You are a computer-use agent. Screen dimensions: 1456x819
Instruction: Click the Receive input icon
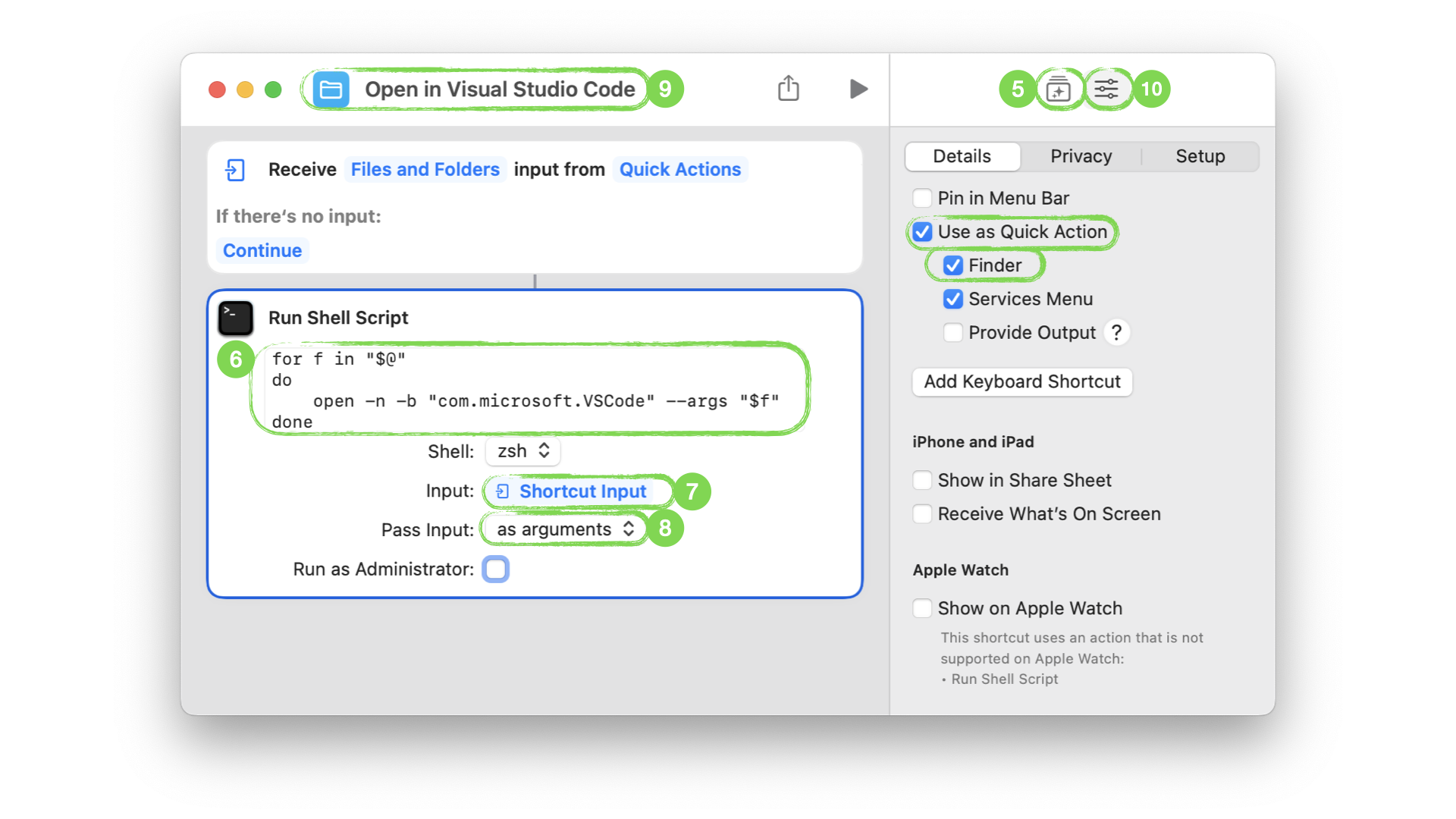tap(235, 169)
